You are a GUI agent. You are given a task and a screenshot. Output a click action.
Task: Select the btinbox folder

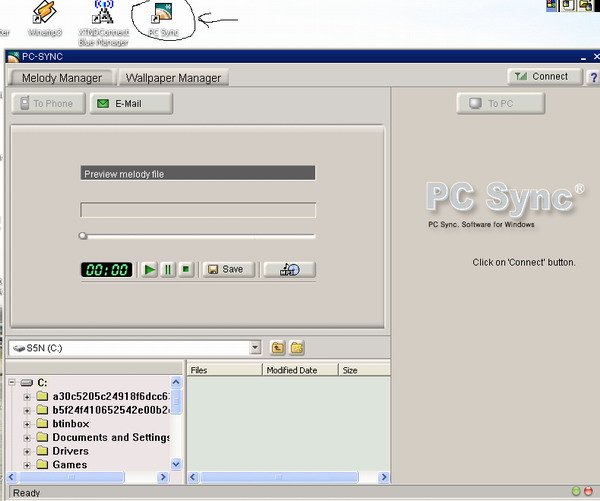click(71, 424)
